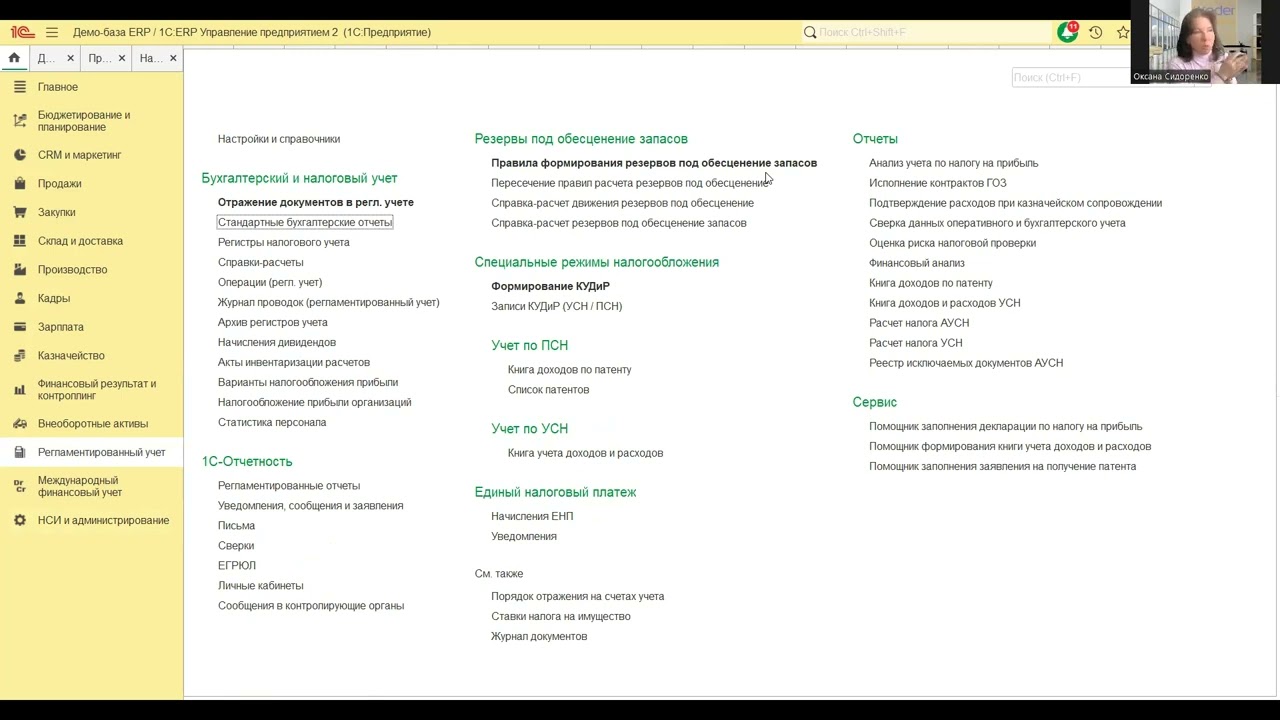Open Начисления дивидендов
This screenshot has width=1280, height=720.
277,342
